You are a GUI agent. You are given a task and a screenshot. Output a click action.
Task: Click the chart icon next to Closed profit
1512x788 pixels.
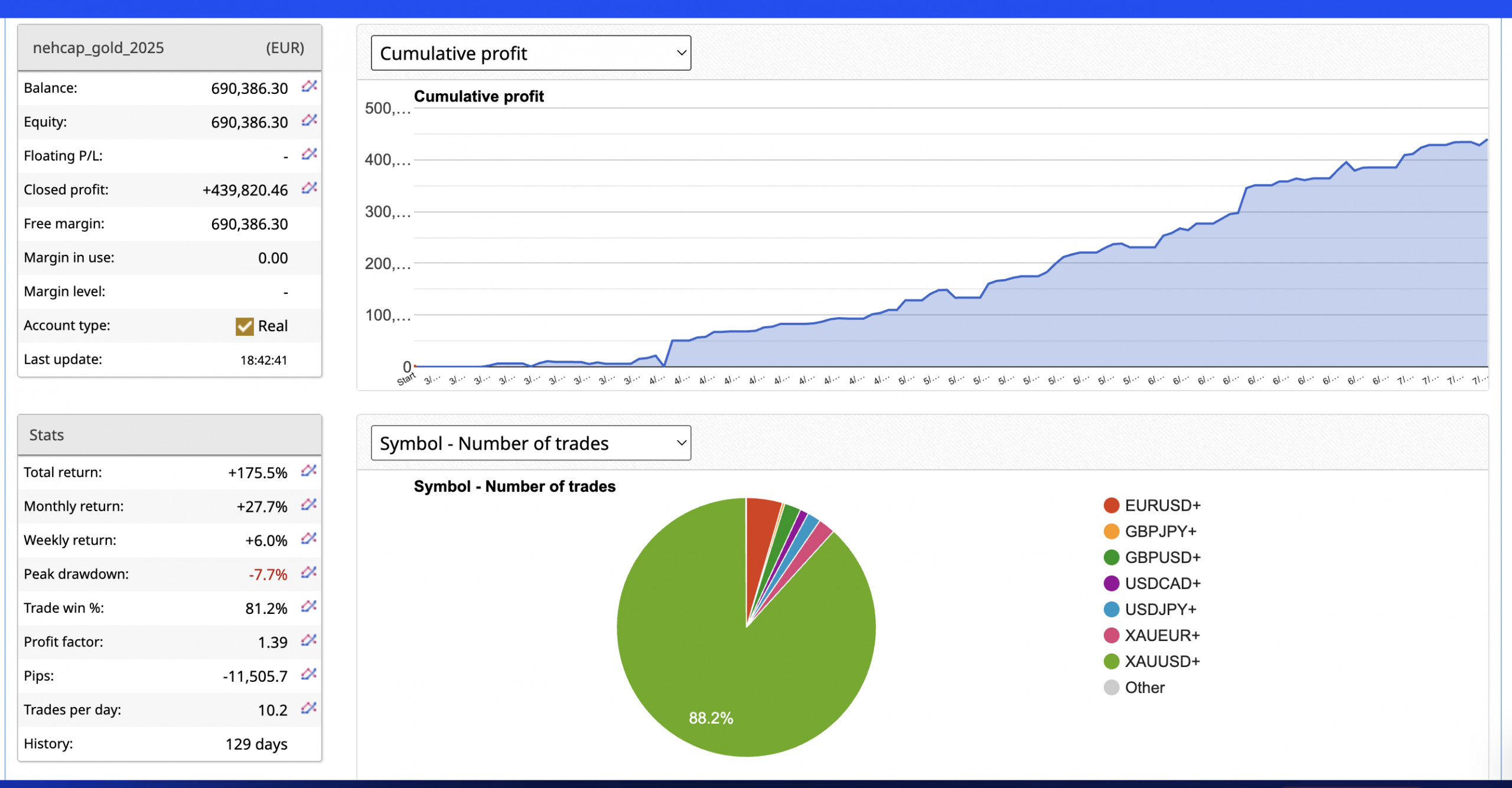pyautogui.click(x=309, y=188)
